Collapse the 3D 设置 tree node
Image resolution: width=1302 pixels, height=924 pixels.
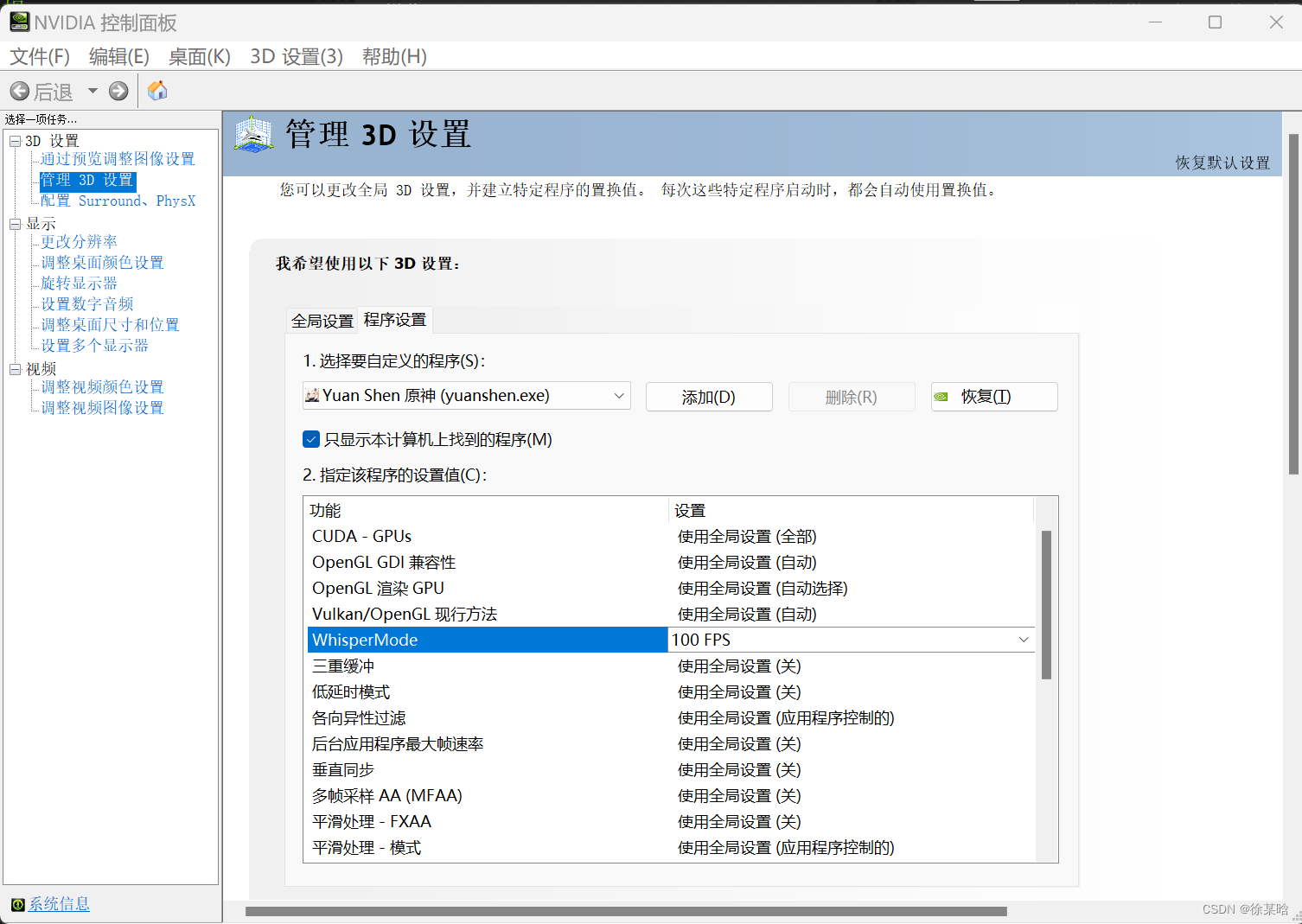click(x=15, y=141)
